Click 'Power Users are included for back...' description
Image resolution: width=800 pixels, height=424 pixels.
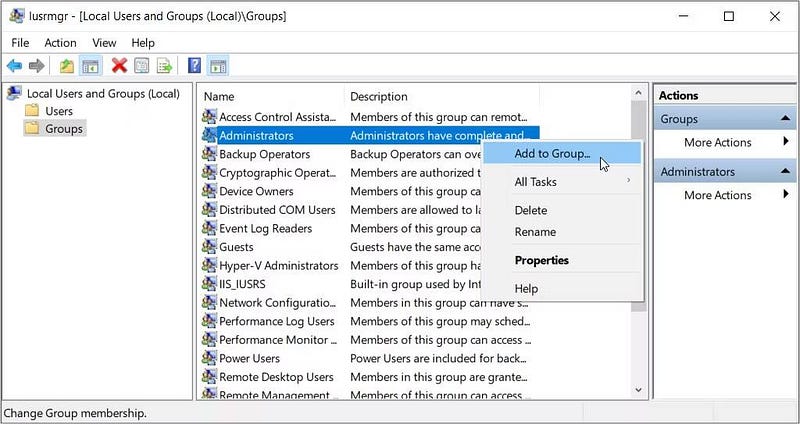tap(438, 358)
